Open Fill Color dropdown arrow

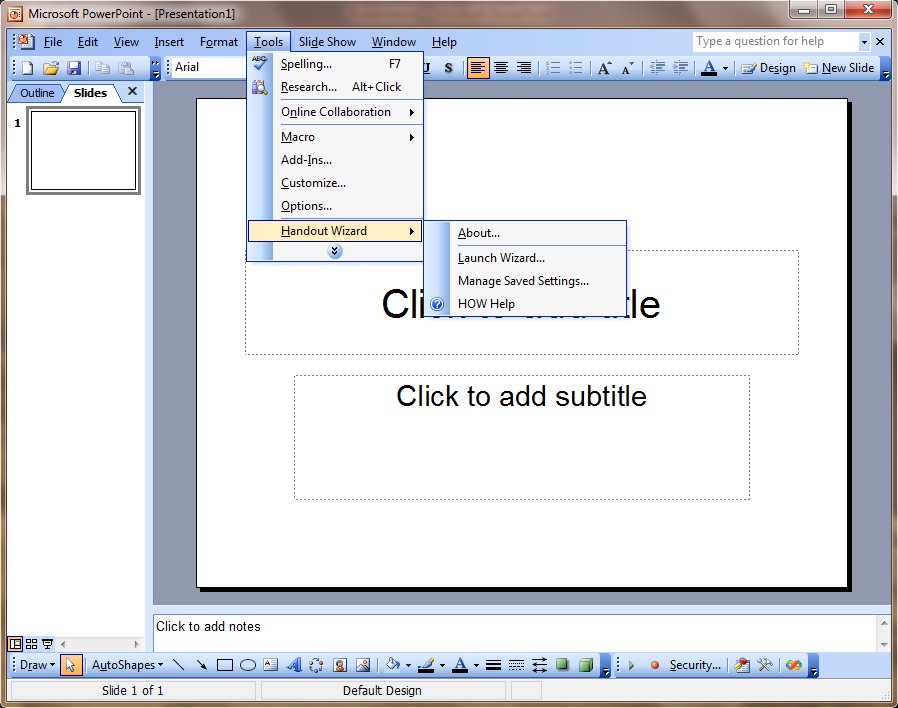[x=408, y=665]
